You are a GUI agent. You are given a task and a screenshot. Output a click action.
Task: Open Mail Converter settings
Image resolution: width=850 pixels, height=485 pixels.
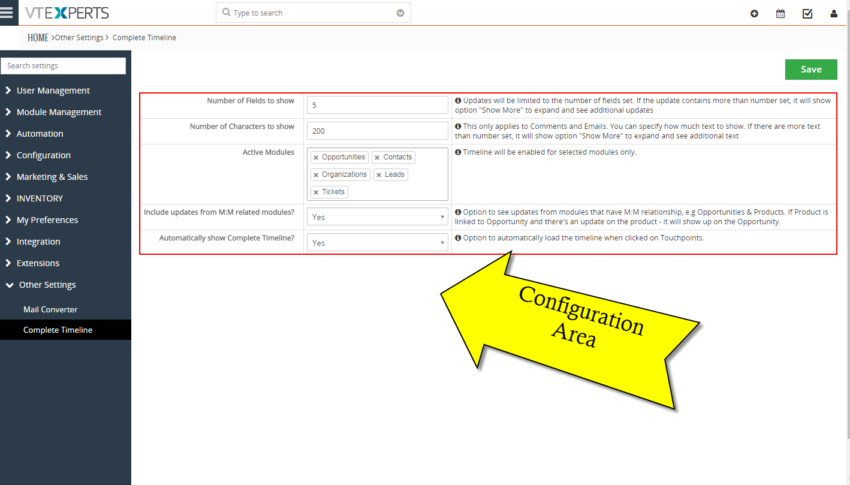[x=50, y=309]
